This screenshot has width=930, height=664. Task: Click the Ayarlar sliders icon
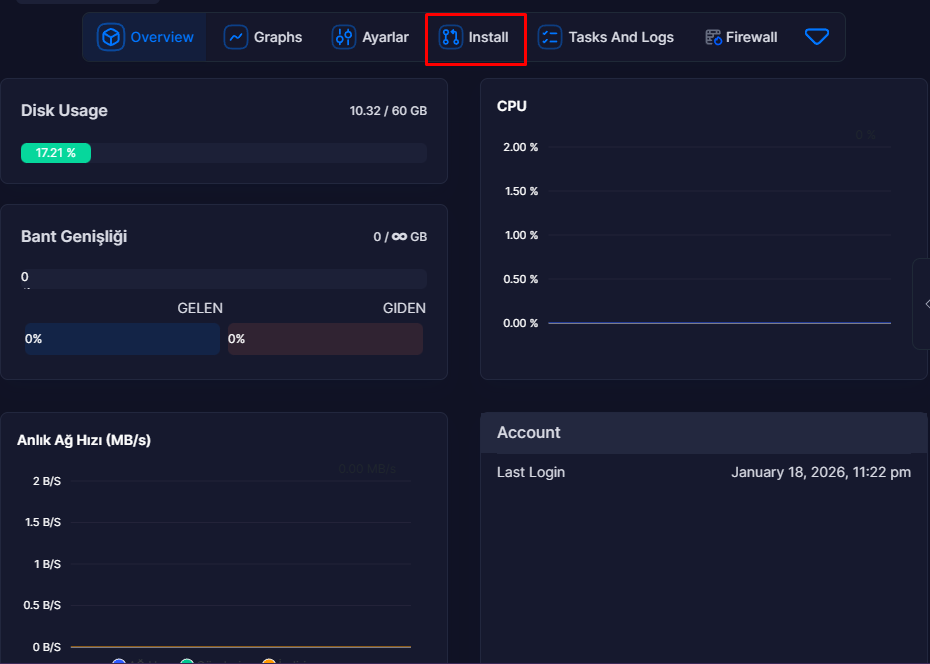344,37
